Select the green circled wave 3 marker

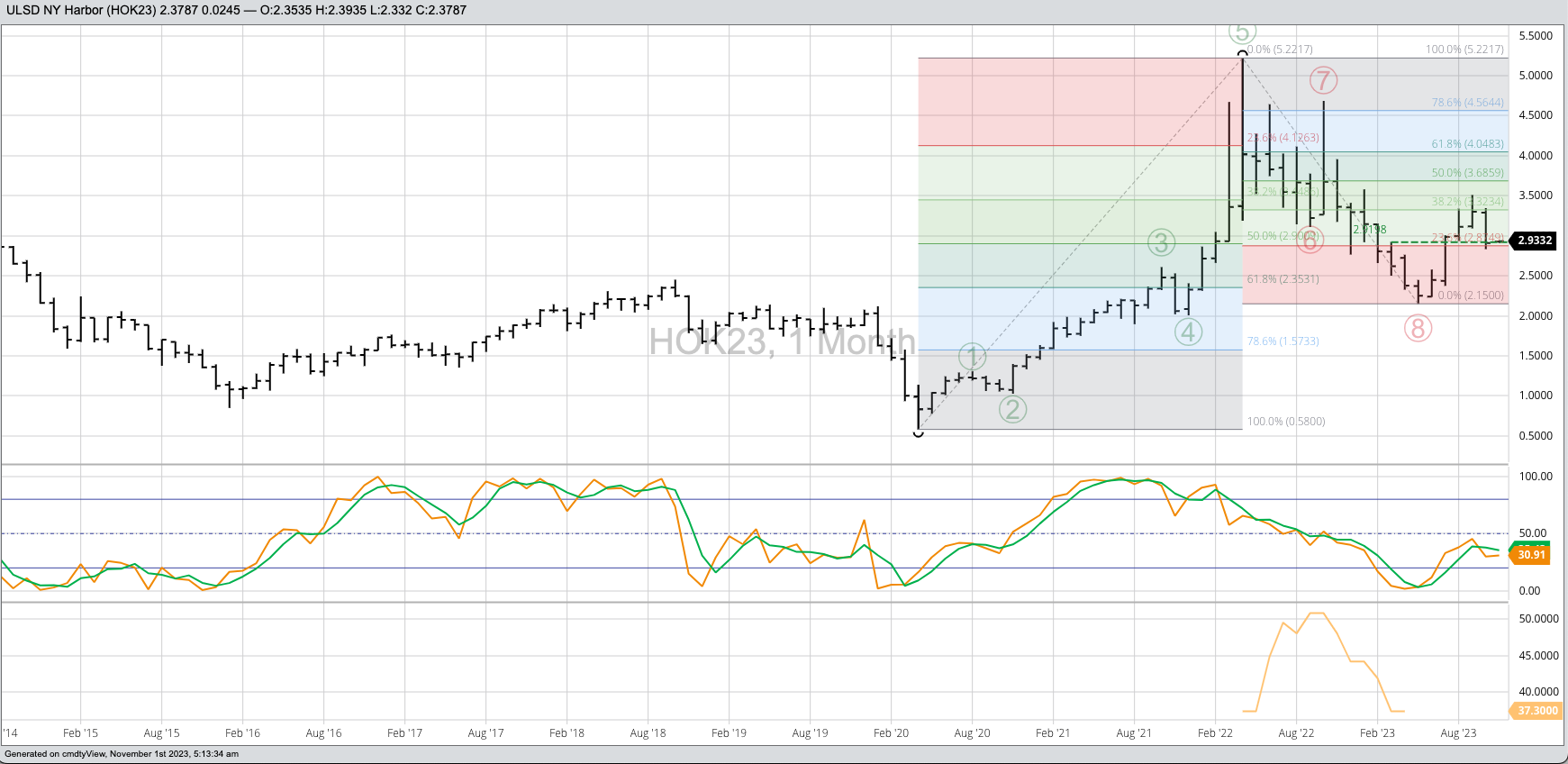(1161, 242)
